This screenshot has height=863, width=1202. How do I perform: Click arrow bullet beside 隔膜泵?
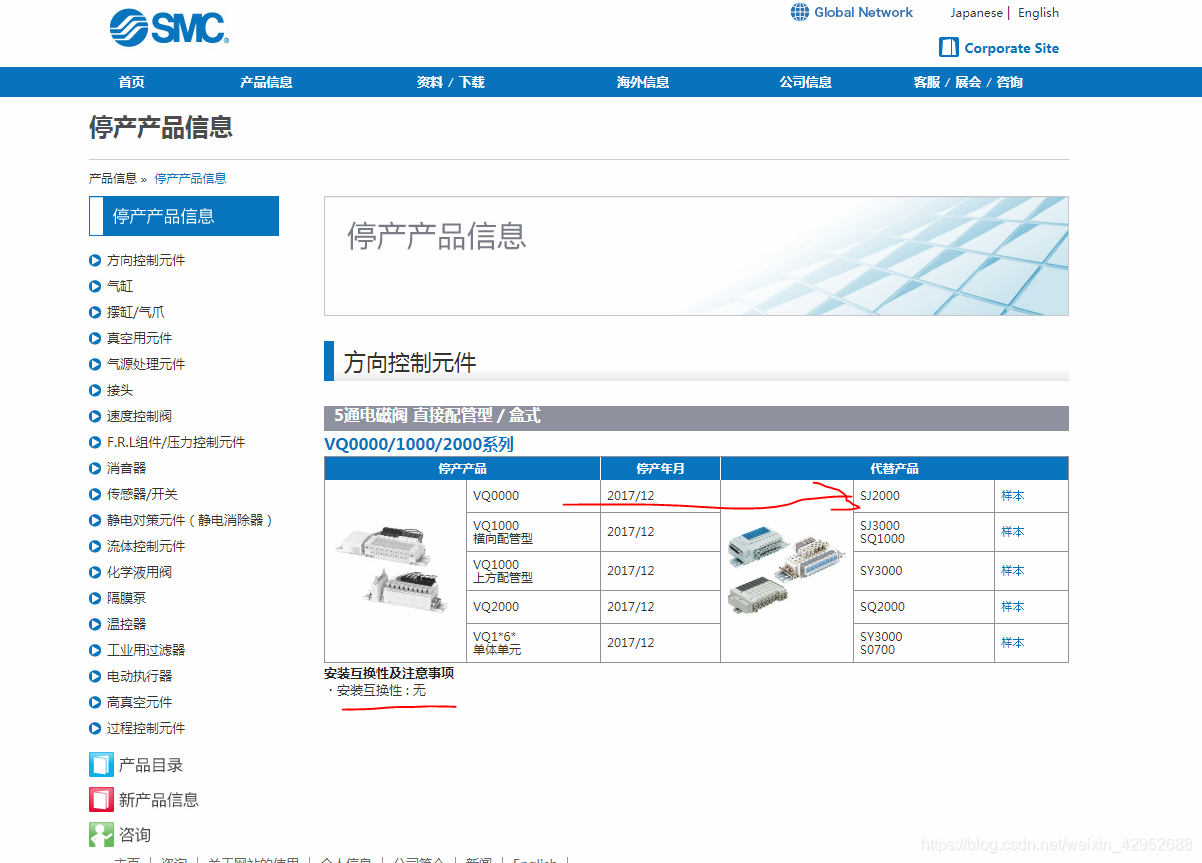[95, 598]
